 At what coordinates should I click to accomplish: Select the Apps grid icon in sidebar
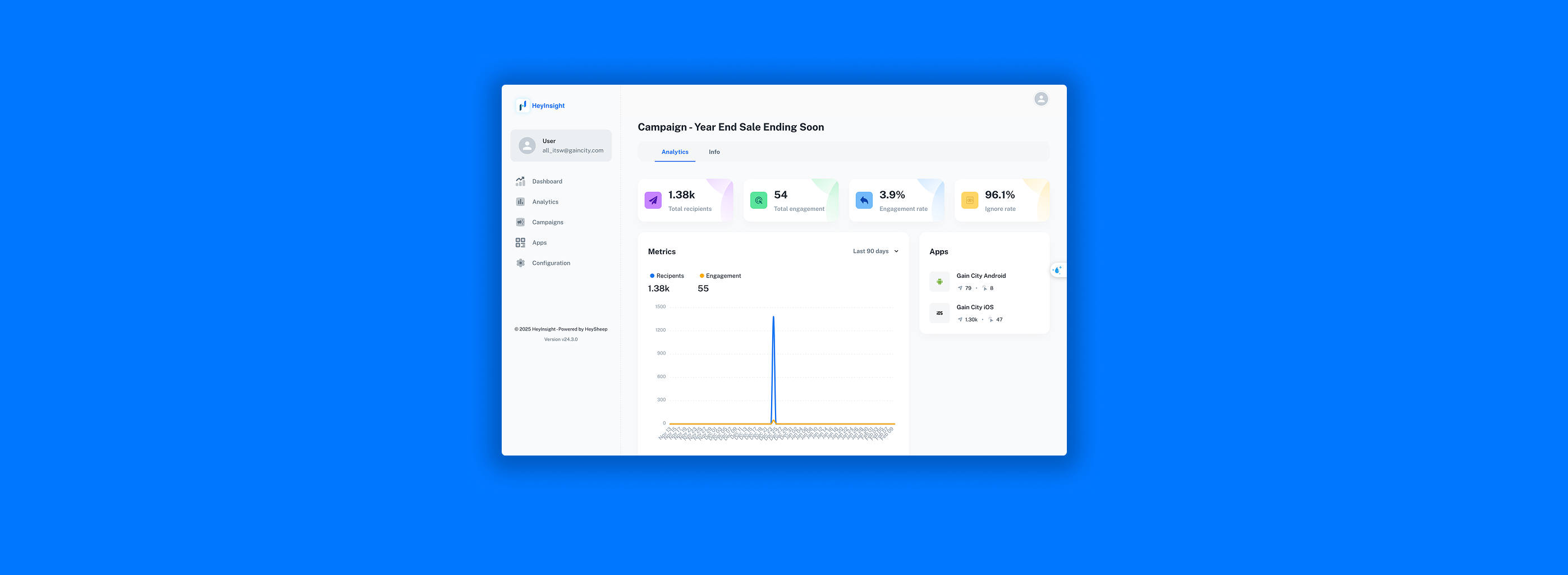pos(521,242)
